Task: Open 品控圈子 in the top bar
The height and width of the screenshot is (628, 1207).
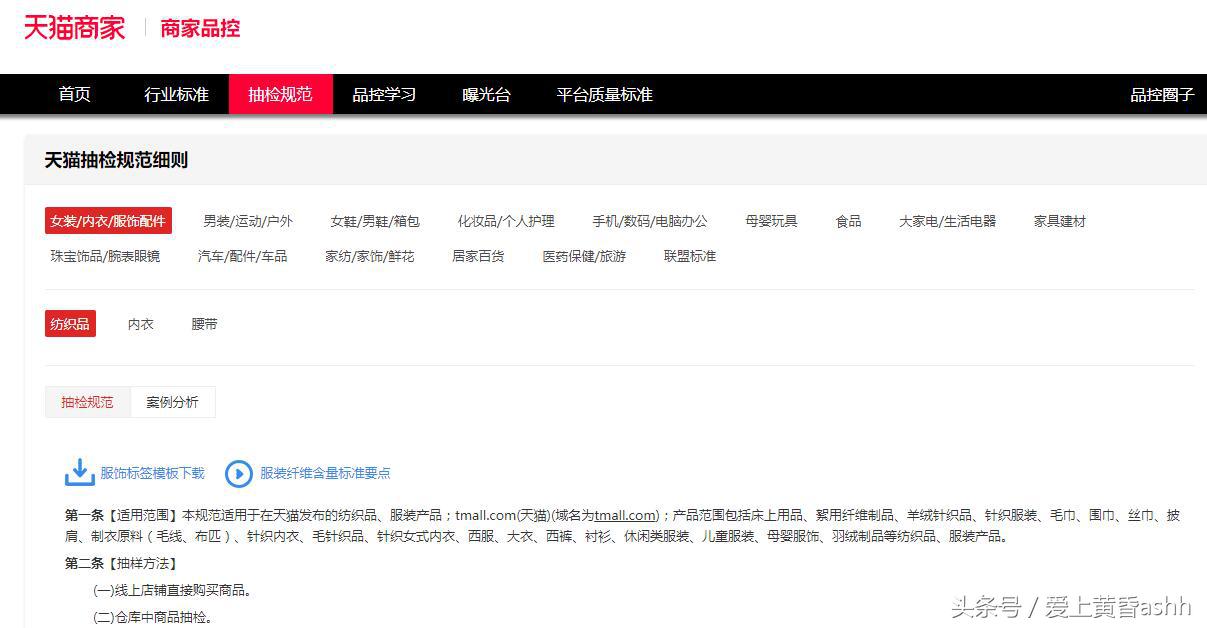Action: coord(1162,94)
